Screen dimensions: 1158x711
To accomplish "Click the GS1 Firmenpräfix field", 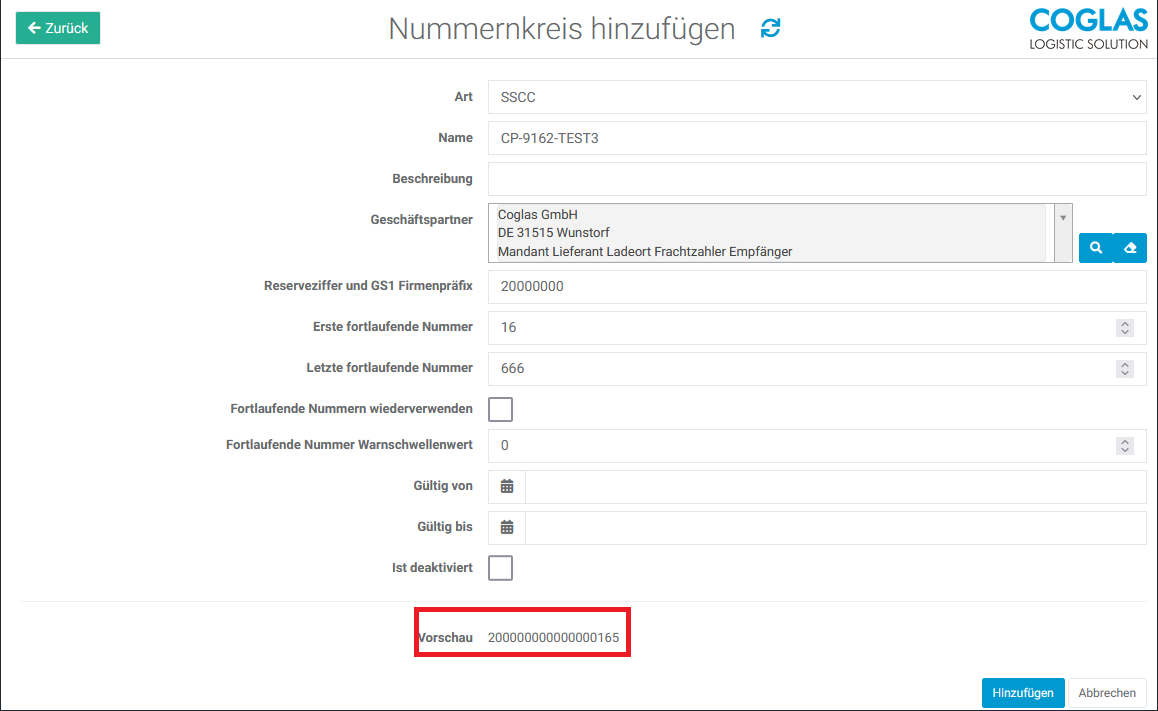I will pyautogui.click(x=816, y=286).
